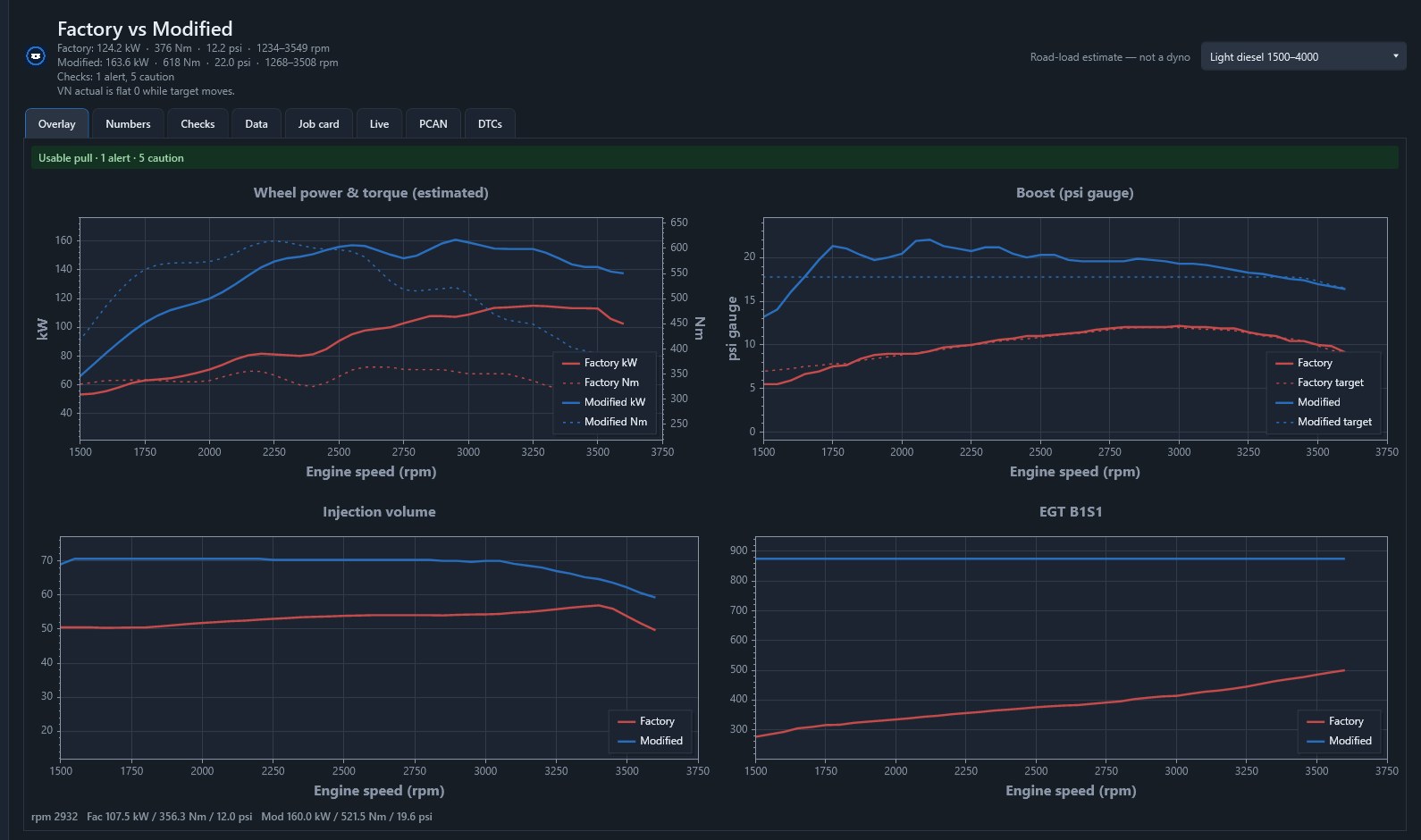Toggle Modified legend entry in Injection volume chart
The height and width of the screenshot is (840, 1421).
point(650,741)
